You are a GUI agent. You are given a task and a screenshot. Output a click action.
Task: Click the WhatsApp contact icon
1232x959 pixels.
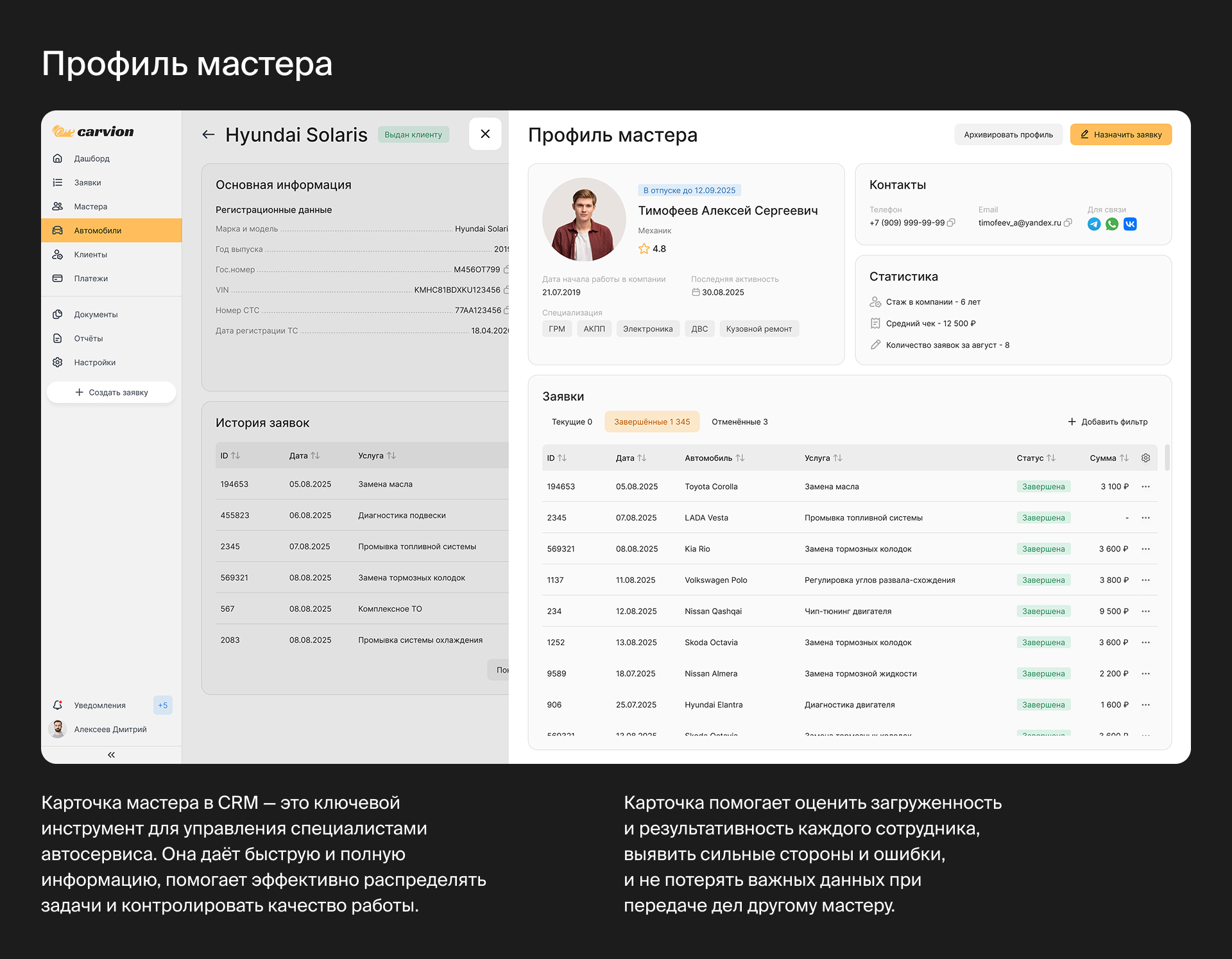[x=1112, y=224]
